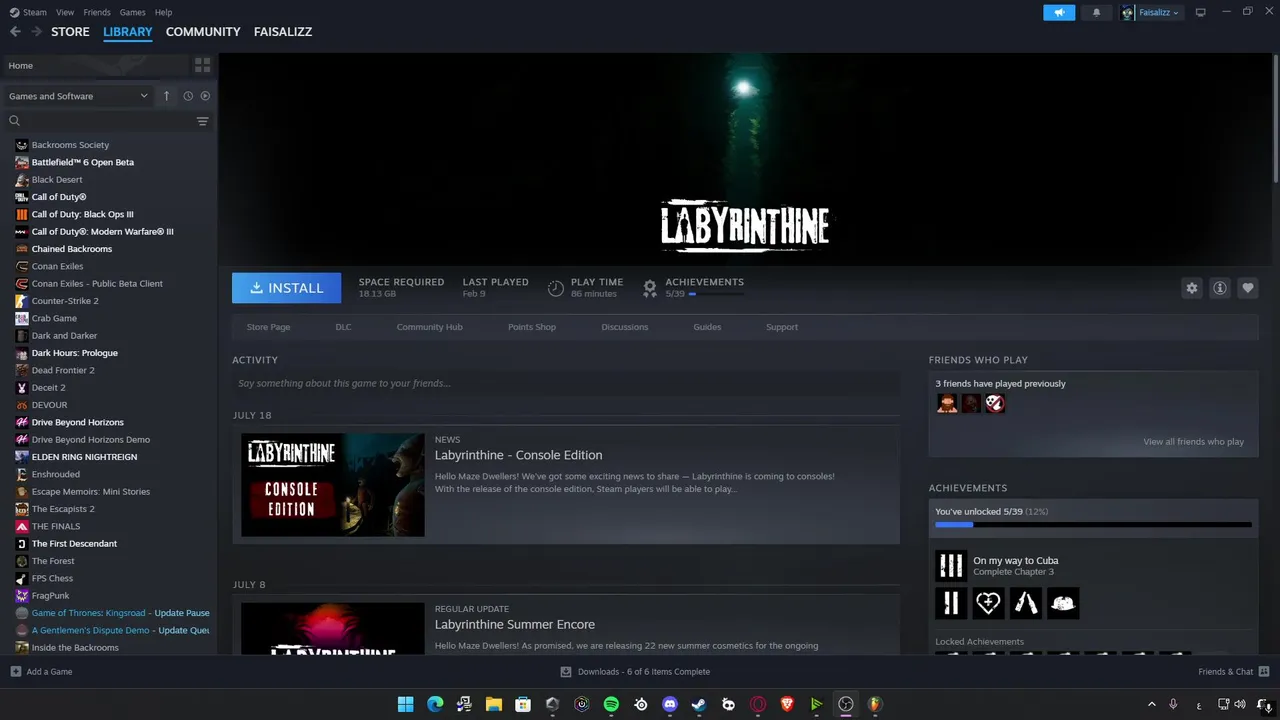Open the Points Shop link
Image resolution: width=1280 pixels, height=720 pixels.
coord(532,327)
